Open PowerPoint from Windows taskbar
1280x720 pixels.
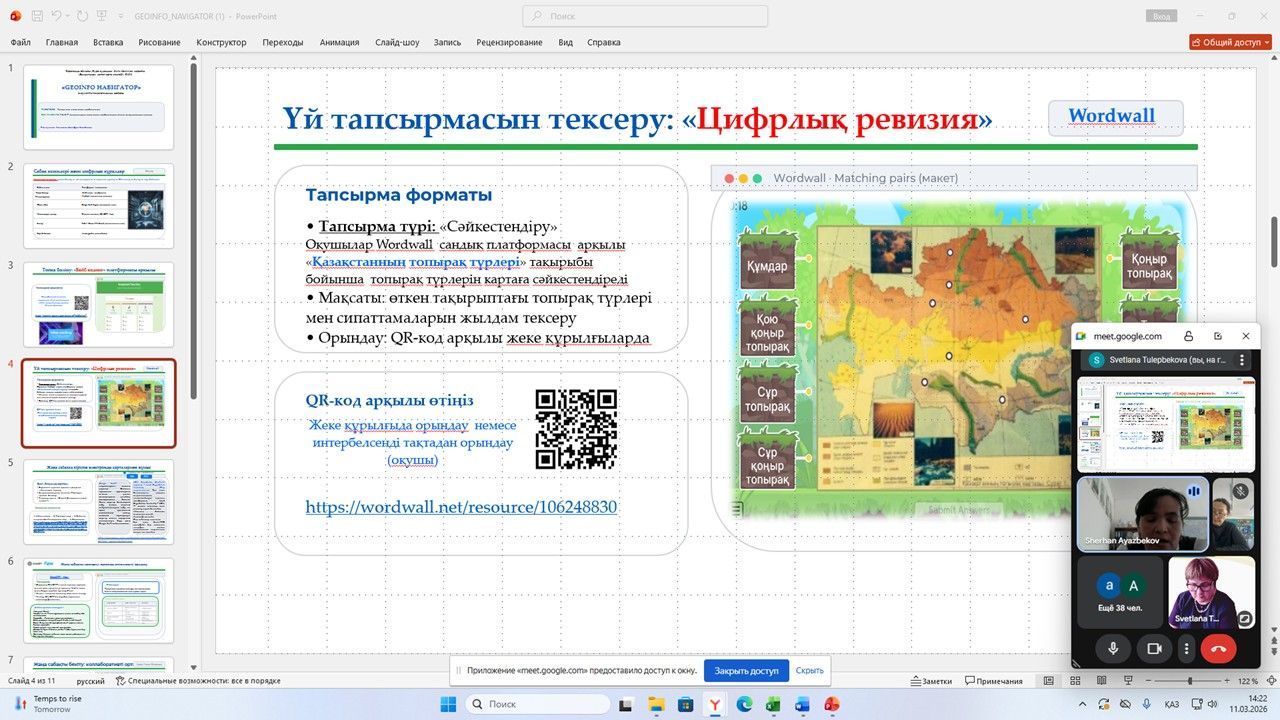coord(831,704)
